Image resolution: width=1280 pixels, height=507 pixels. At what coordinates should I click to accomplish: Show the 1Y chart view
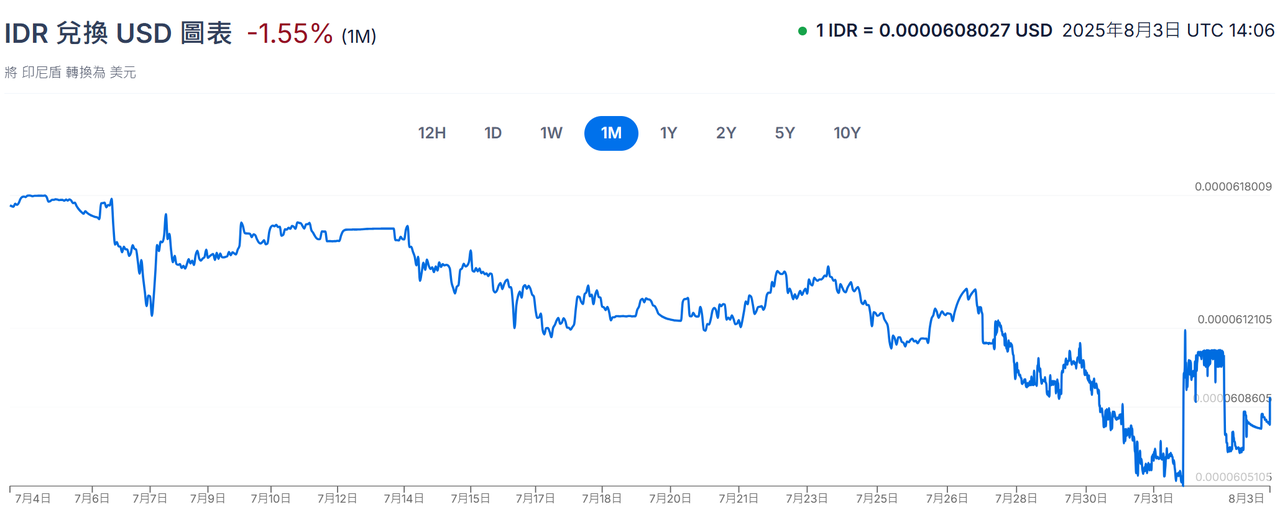pyautogui.click(x=668, y=133)
